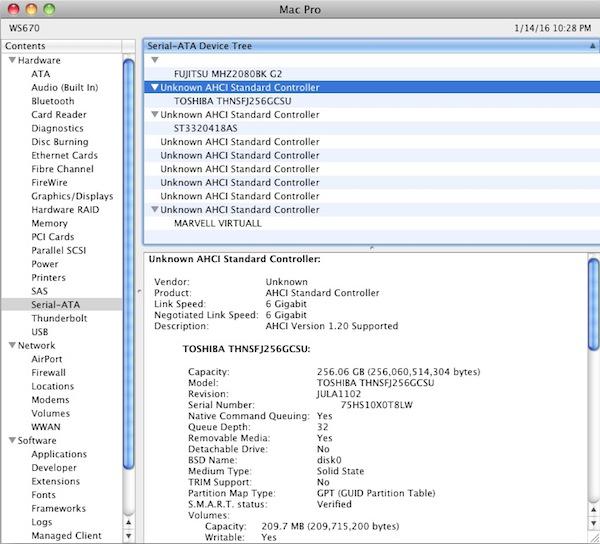Click the sidebar vertical scrollbar thumb
600x544 pixels.
pyautogui.click(x=129, y=264)
